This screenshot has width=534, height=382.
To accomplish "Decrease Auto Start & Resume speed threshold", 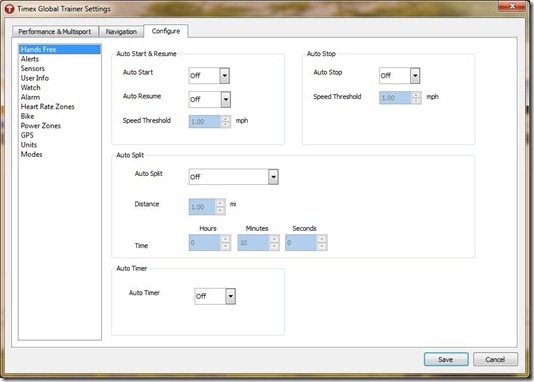I will coord(226,125).
